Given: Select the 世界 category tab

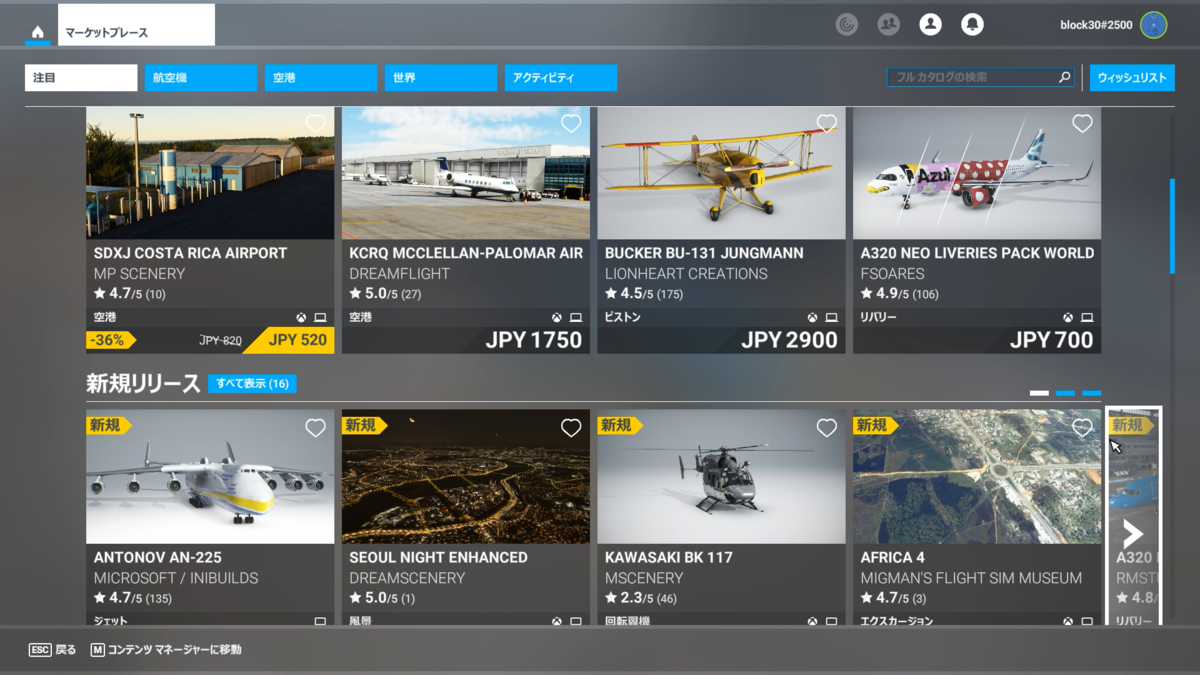Looking at the screenshot, I should (x=441, y=78).
